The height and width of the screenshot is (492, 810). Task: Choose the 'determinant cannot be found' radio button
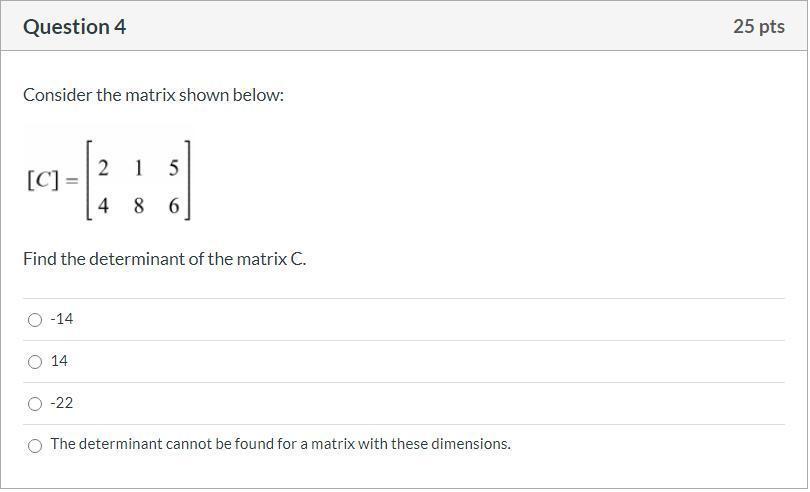35,446
